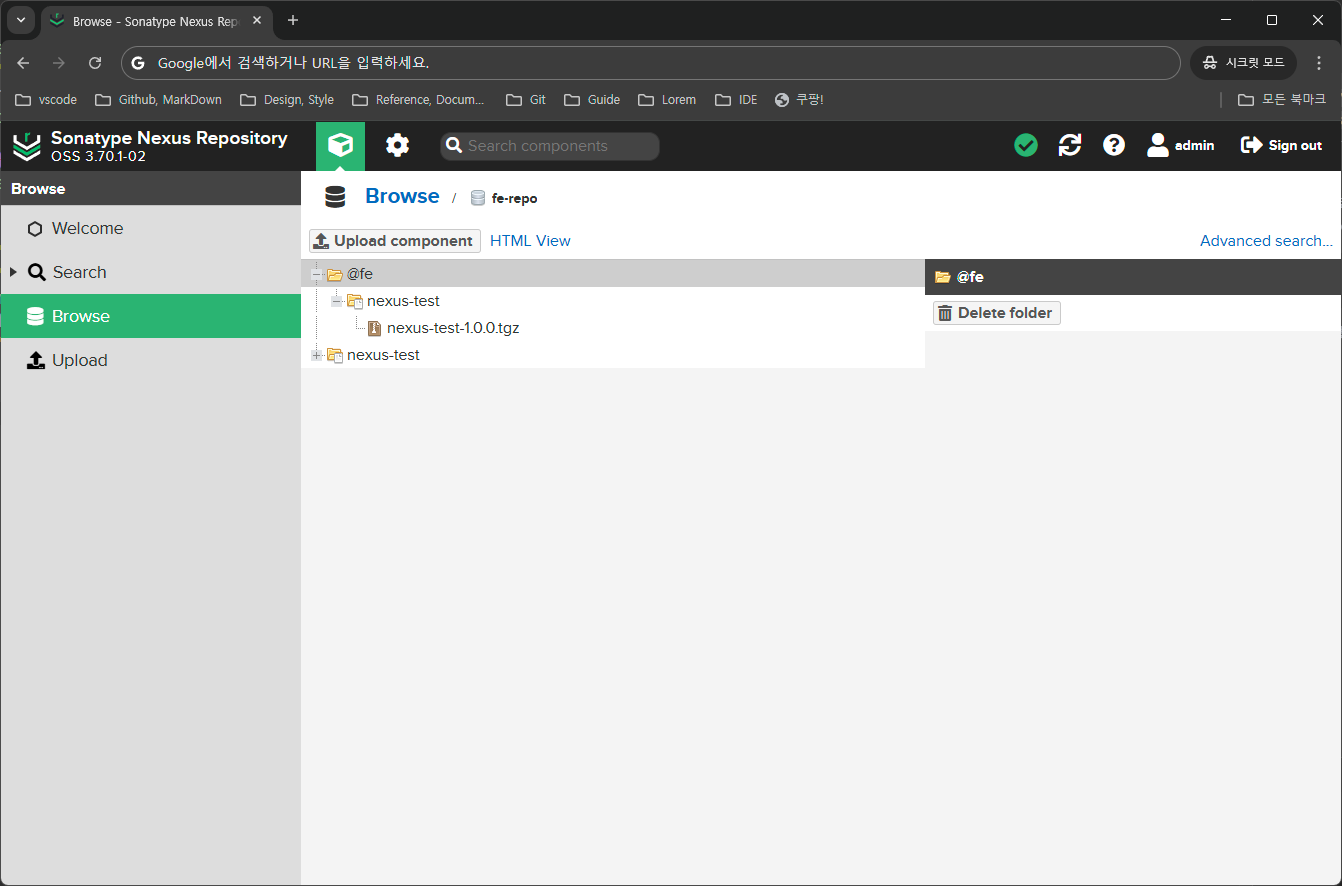
Task: Click Sign out
Action: click(1281, 146)
